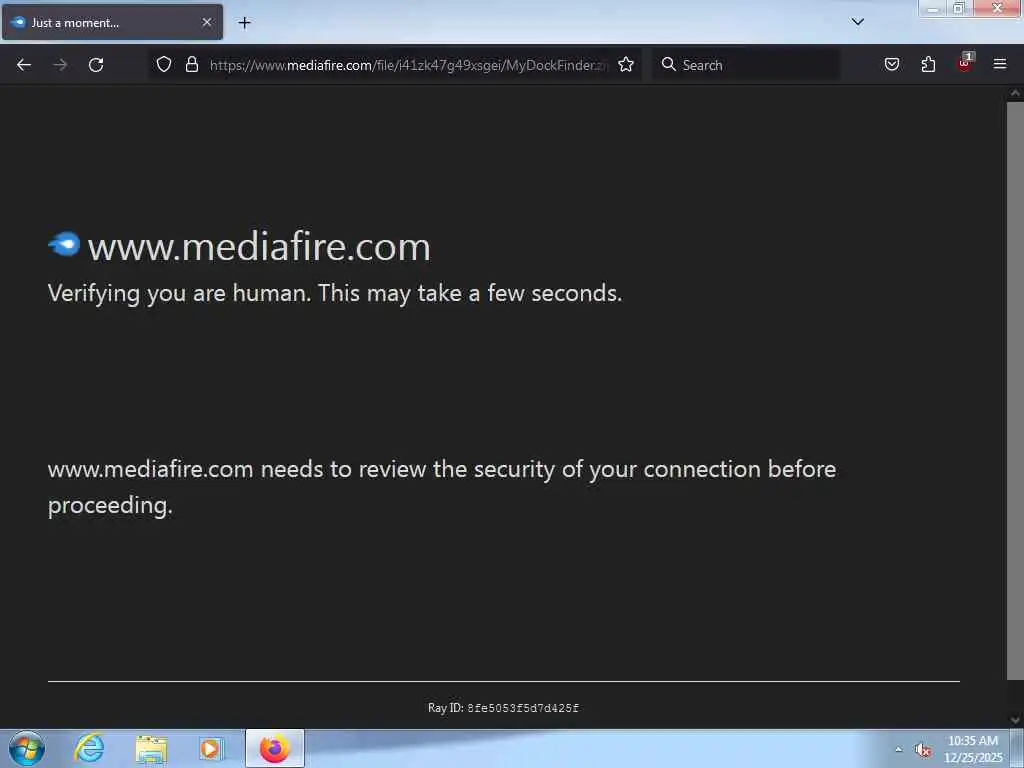The width and height of the screenshot is (1024, 768).
Task: Click 'Verifying you are human' text
Action: pos(334,293)
